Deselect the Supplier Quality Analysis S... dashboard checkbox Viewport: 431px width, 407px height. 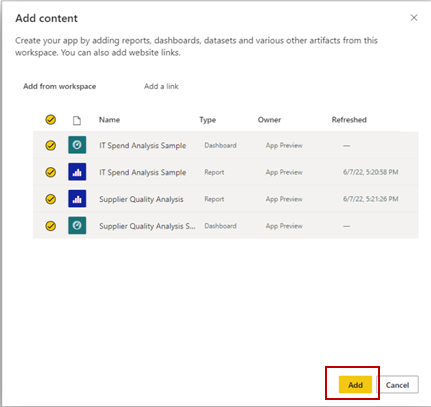pyautogui.click(x=51, y=226)
